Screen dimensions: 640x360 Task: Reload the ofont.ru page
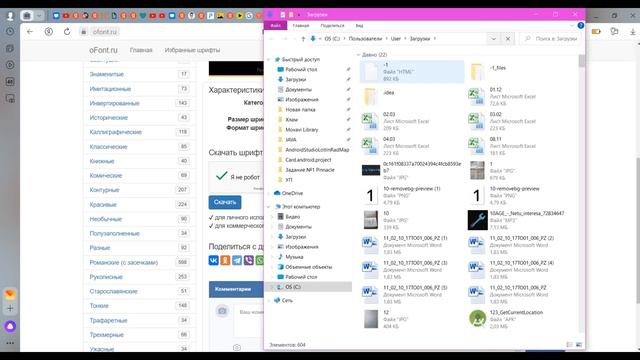coord(67,31)
